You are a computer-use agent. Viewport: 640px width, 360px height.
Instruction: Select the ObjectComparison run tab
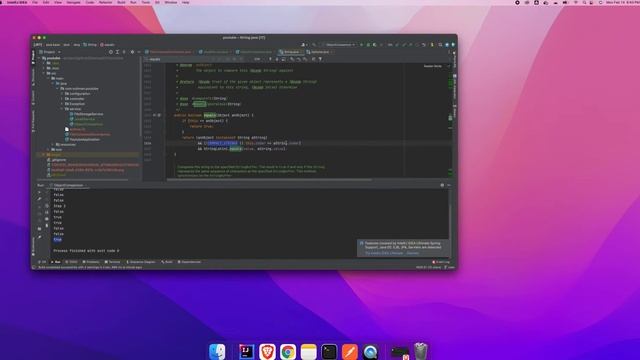(68, 185)
